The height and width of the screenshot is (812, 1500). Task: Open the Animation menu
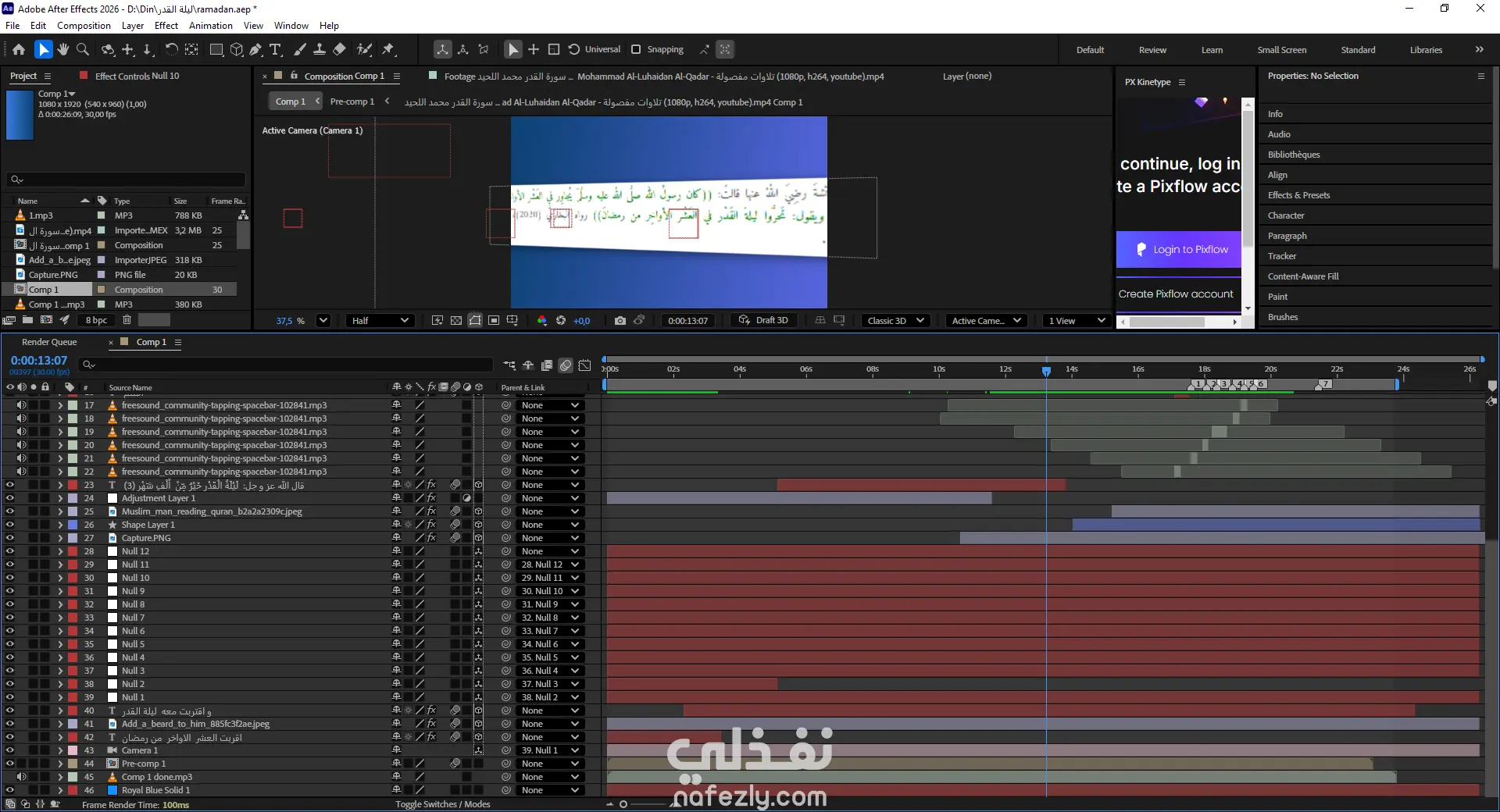(211, 26)
